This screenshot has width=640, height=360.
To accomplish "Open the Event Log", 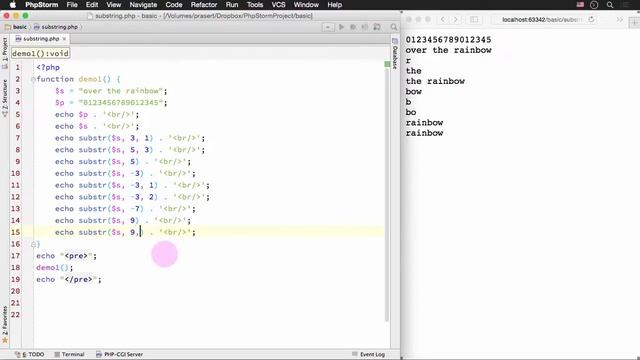I will (x=369, y=354).
